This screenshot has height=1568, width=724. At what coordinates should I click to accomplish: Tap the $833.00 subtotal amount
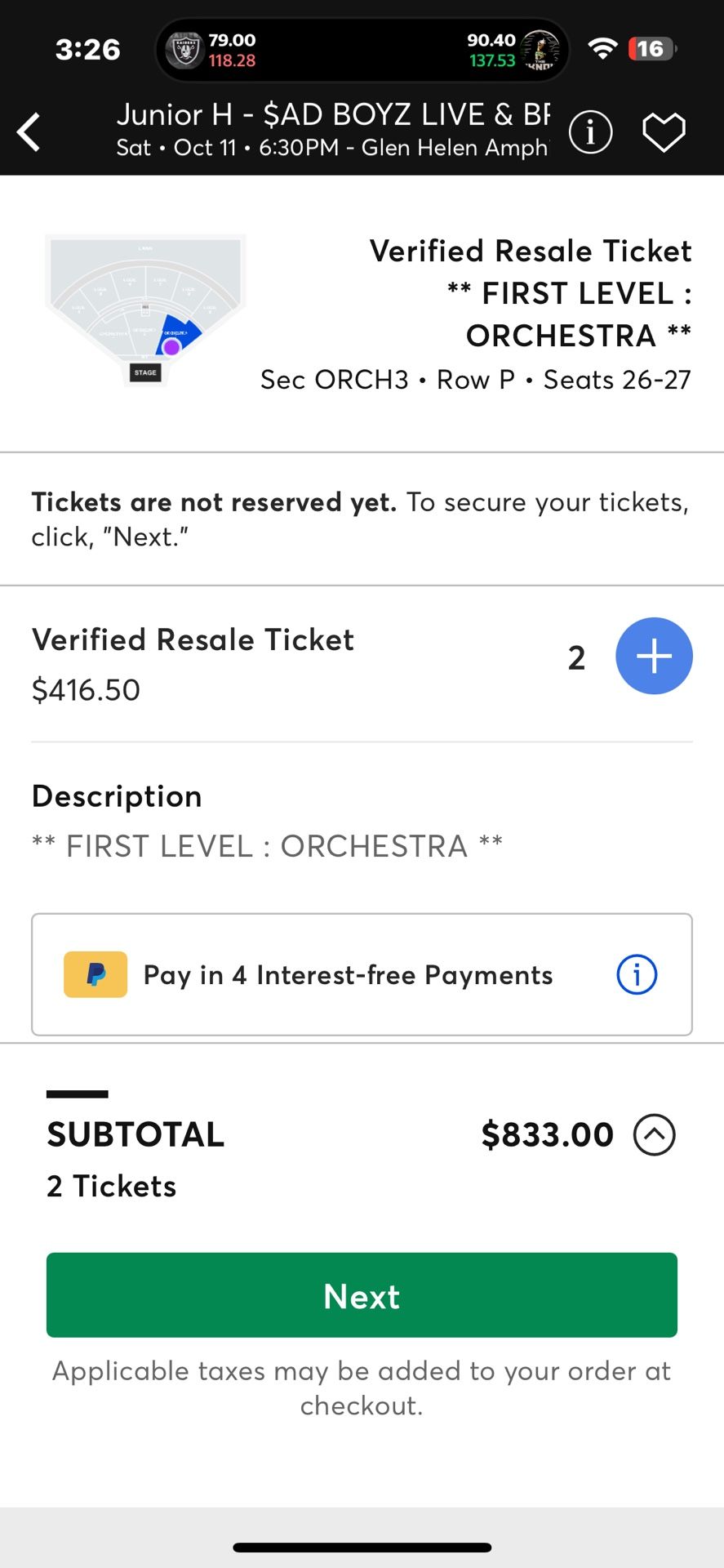[547, 1134]
